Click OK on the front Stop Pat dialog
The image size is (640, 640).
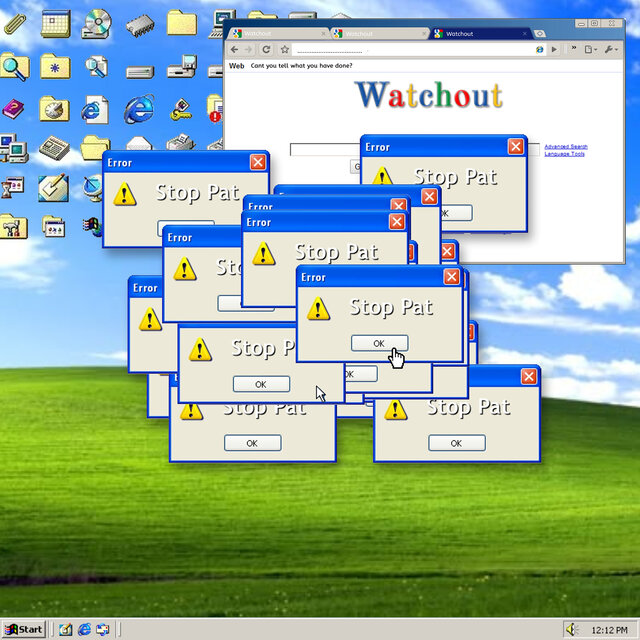tap(379, 343)
